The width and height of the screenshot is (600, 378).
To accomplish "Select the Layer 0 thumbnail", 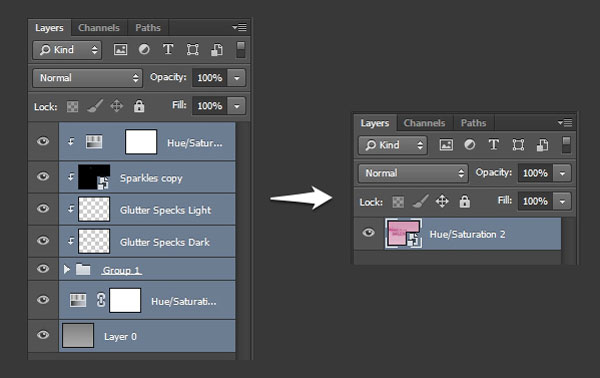I will [x=78, y=336].
